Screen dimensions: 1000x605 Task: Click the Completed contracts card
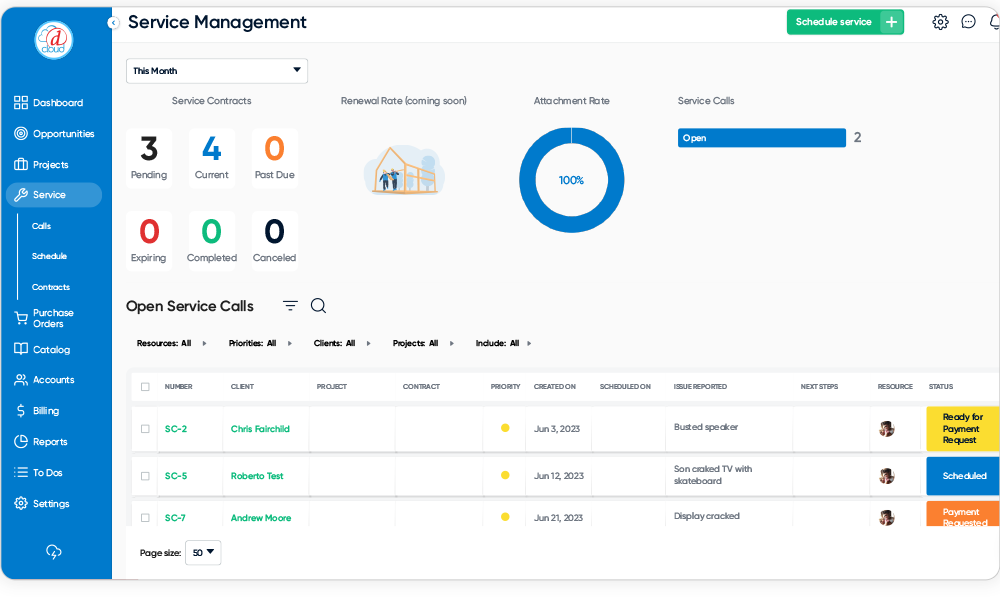point(212,241)
